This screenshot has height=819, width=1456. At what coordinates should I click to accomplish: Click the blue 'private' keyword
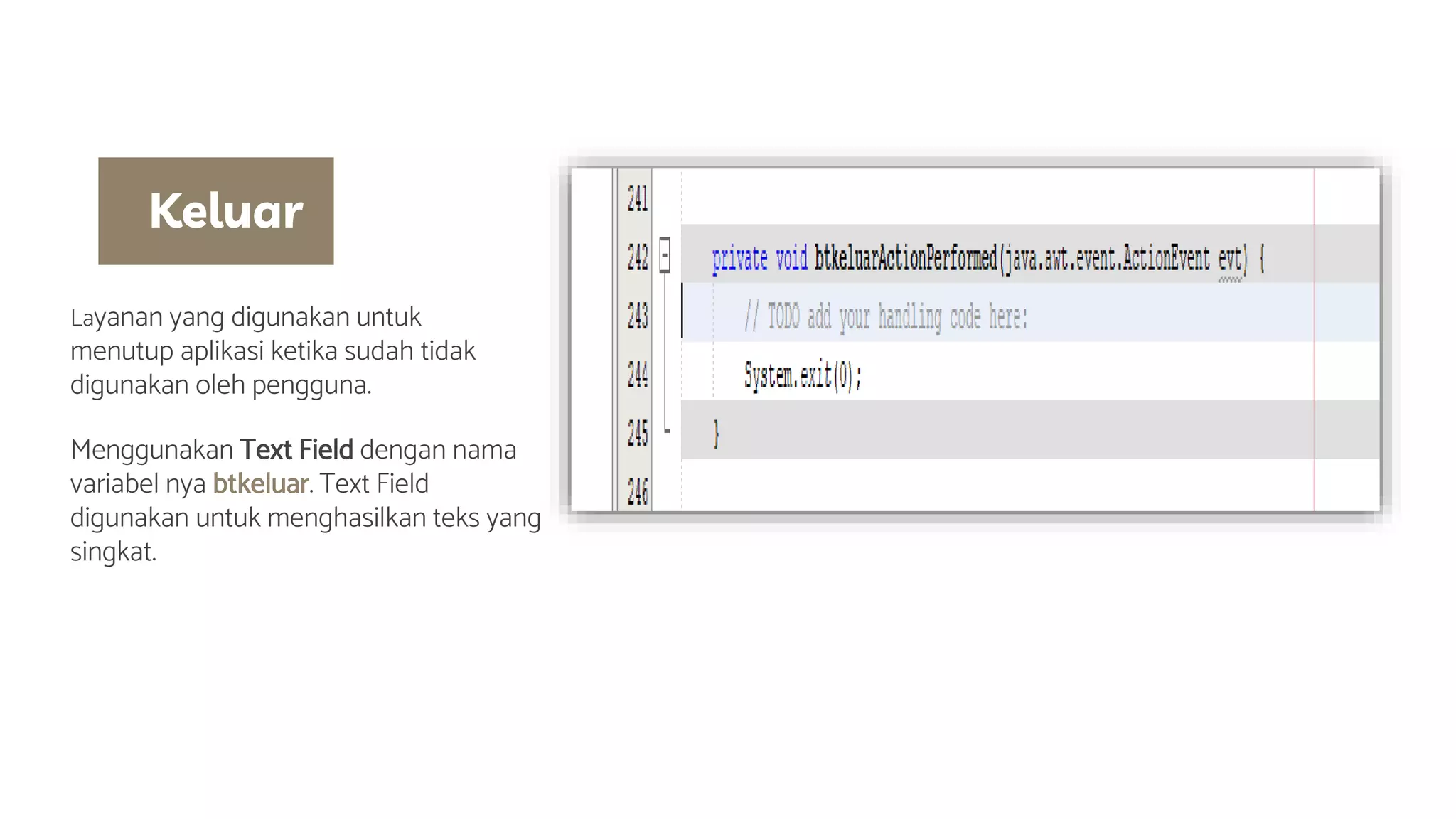tap(739, 258)
